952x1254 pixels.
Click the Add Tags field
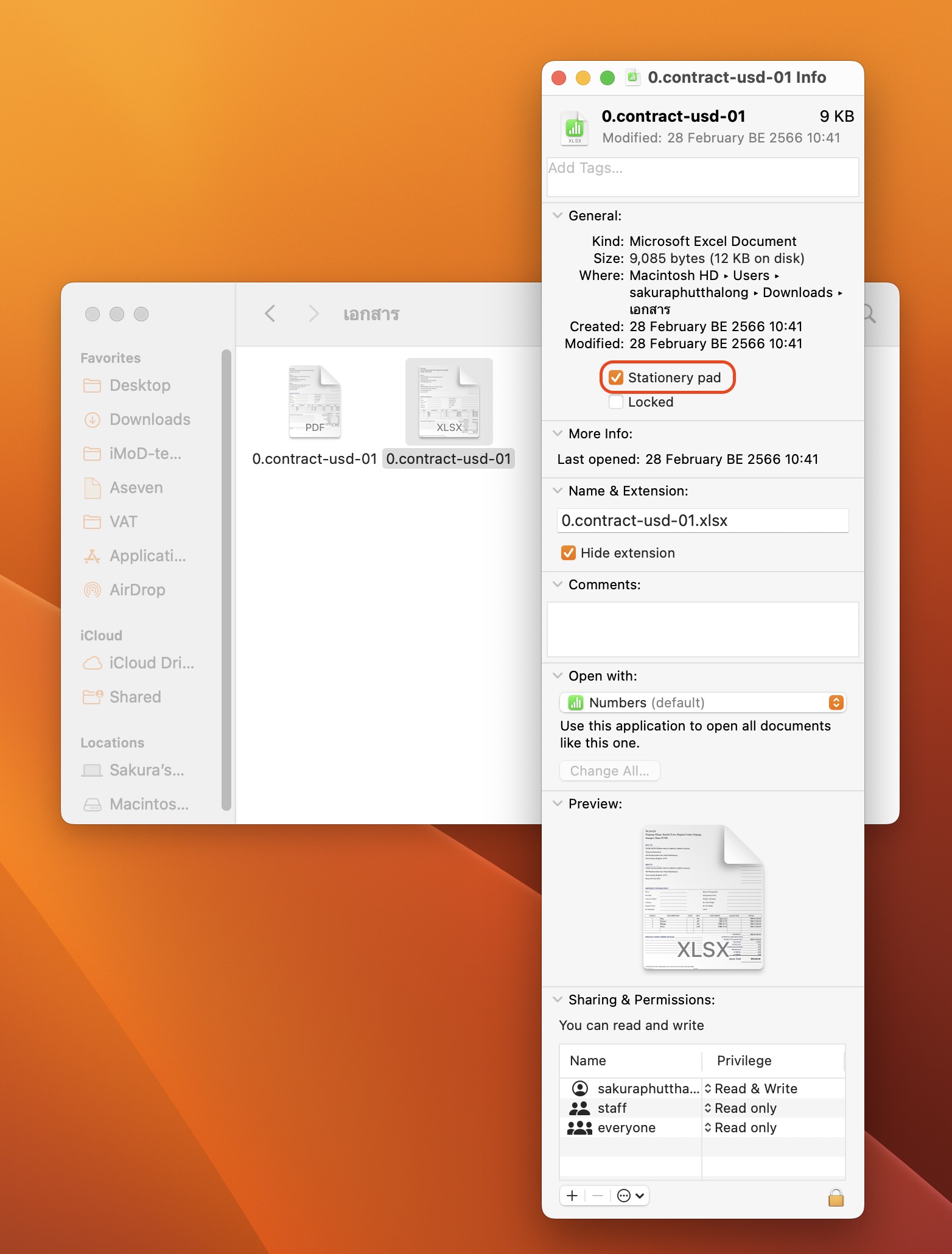[x=702, y=177]
